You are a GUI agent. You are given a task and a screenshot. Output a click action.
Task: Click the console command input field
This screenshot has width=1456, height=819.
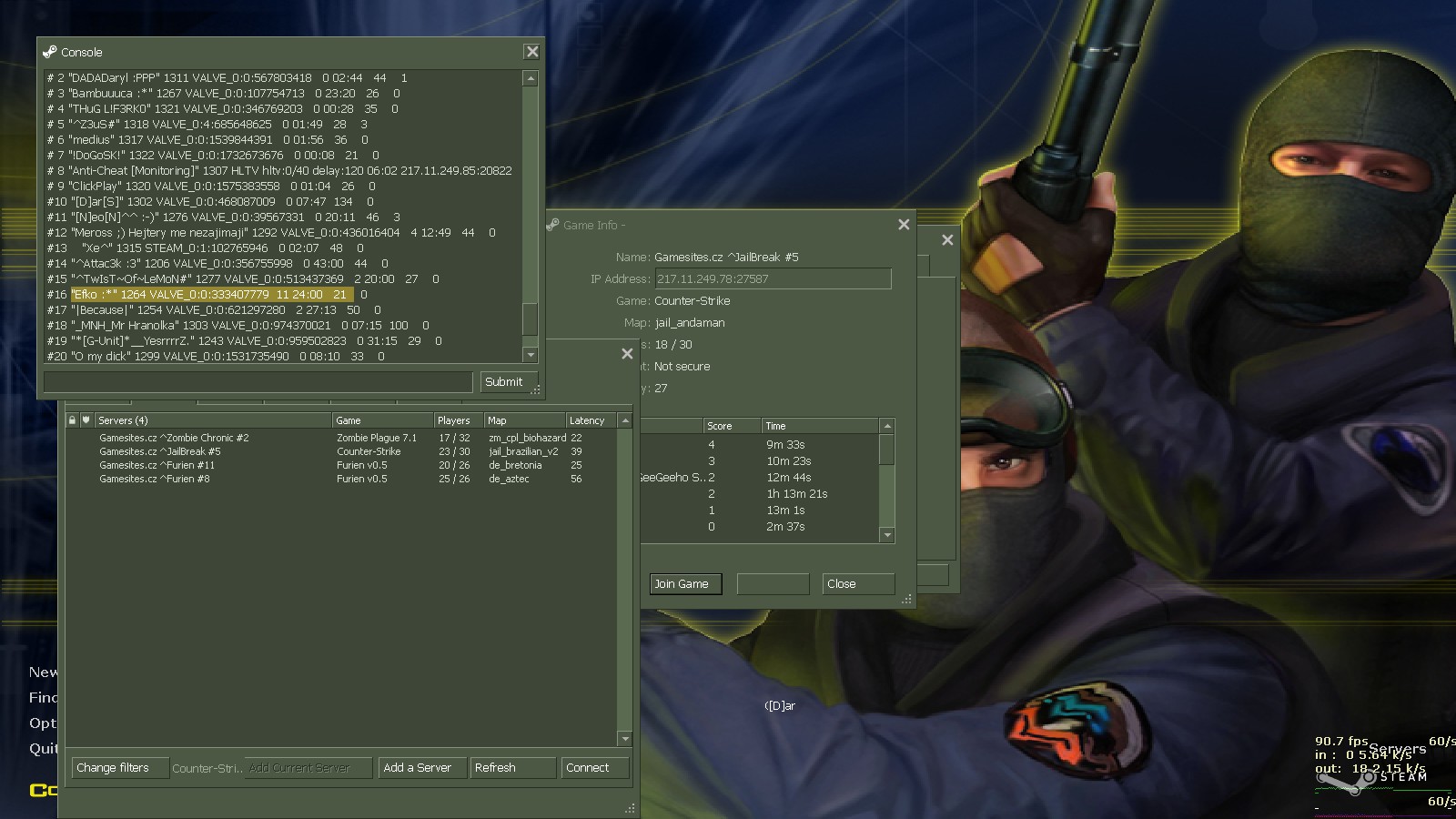point(258,382)
